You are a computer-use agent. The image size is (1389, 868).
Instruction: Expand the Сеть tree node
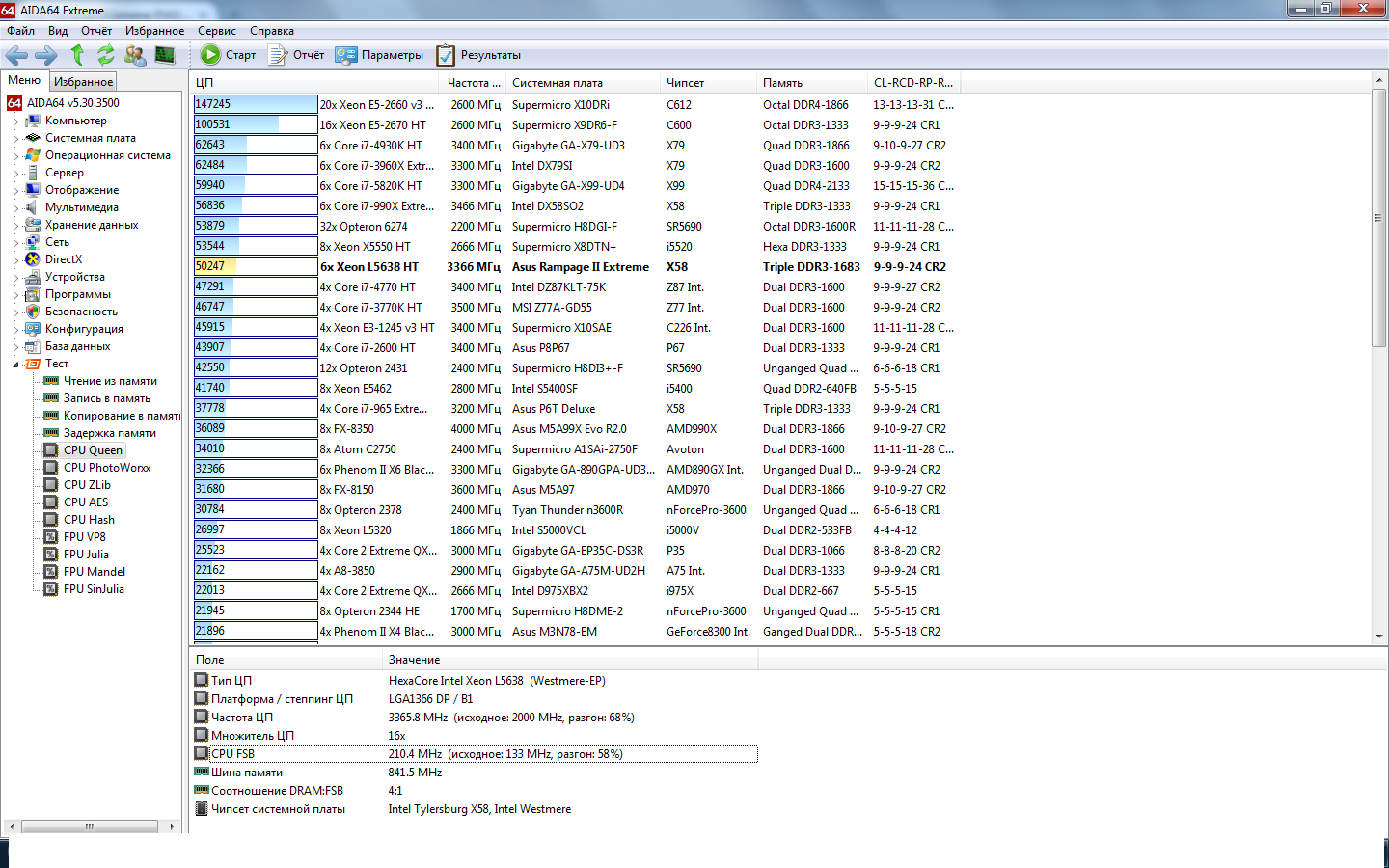click(15, 243)
